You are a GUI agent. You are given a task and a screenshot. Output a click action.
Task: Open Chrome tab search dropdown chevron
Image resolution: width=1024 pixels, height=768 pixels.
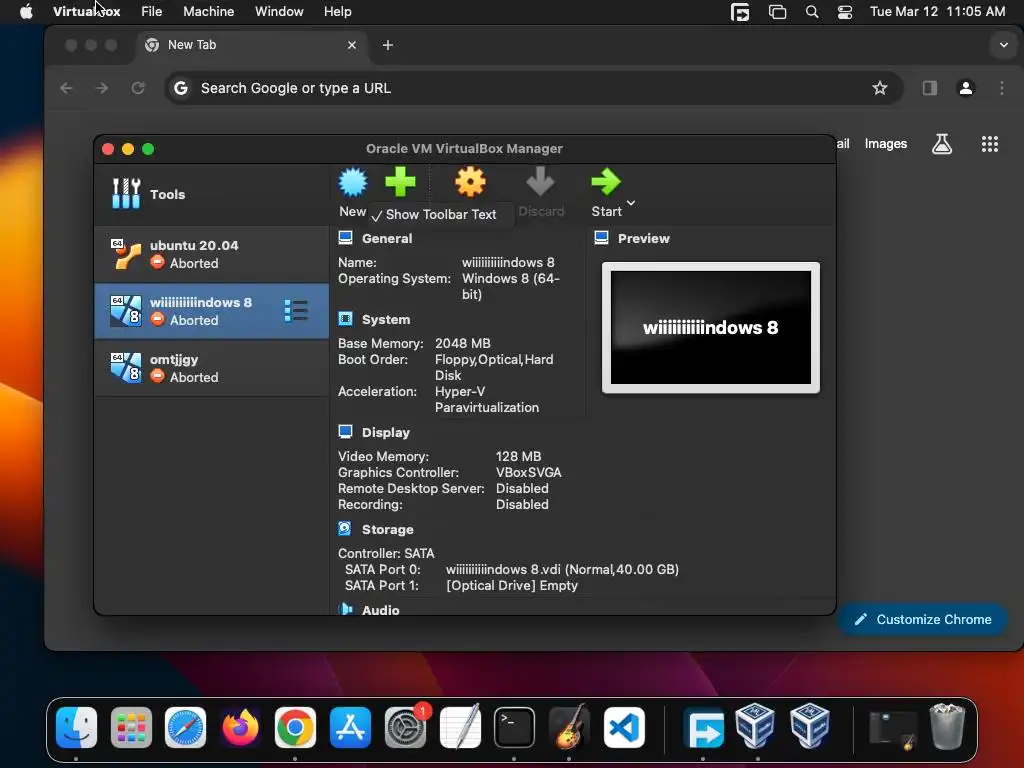pos(1003,45)
